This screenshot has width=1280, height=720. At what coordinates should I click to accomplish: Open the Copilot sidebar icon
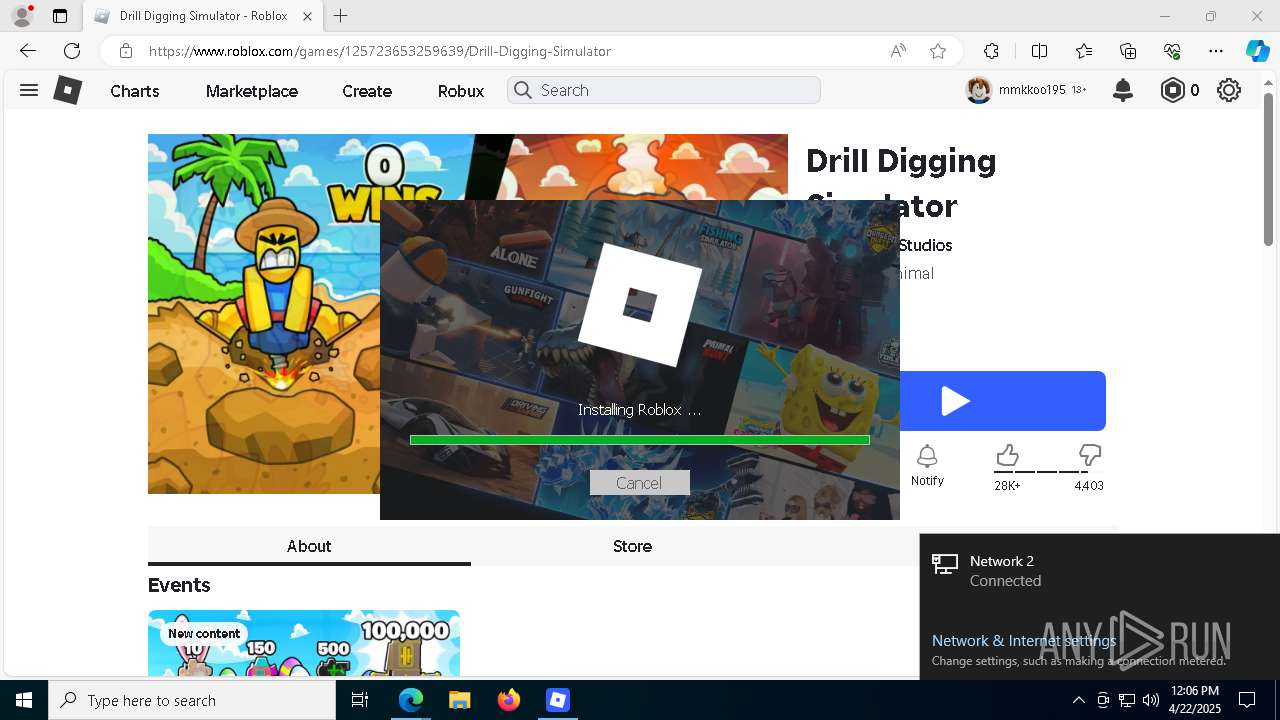click(x=1257, y=51)
